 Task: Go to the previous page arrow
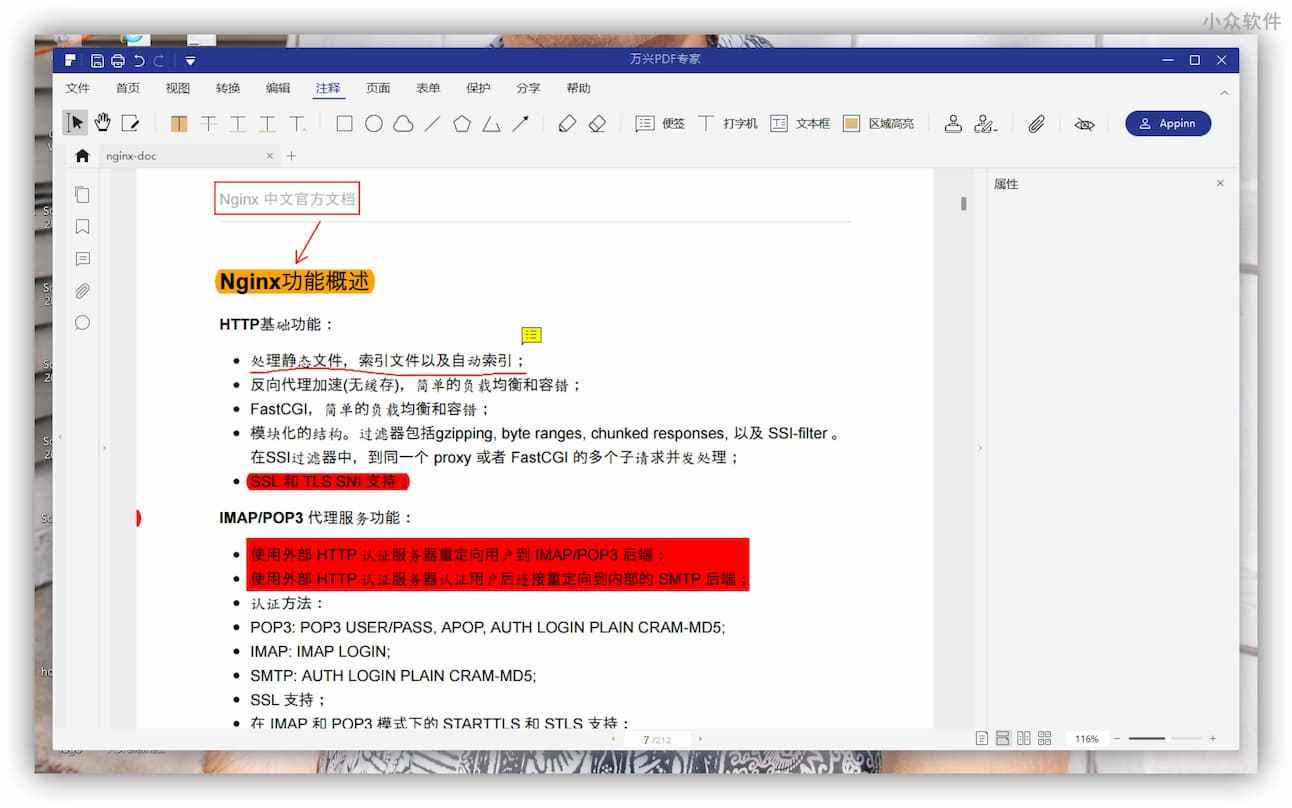[x=613, y=739]
